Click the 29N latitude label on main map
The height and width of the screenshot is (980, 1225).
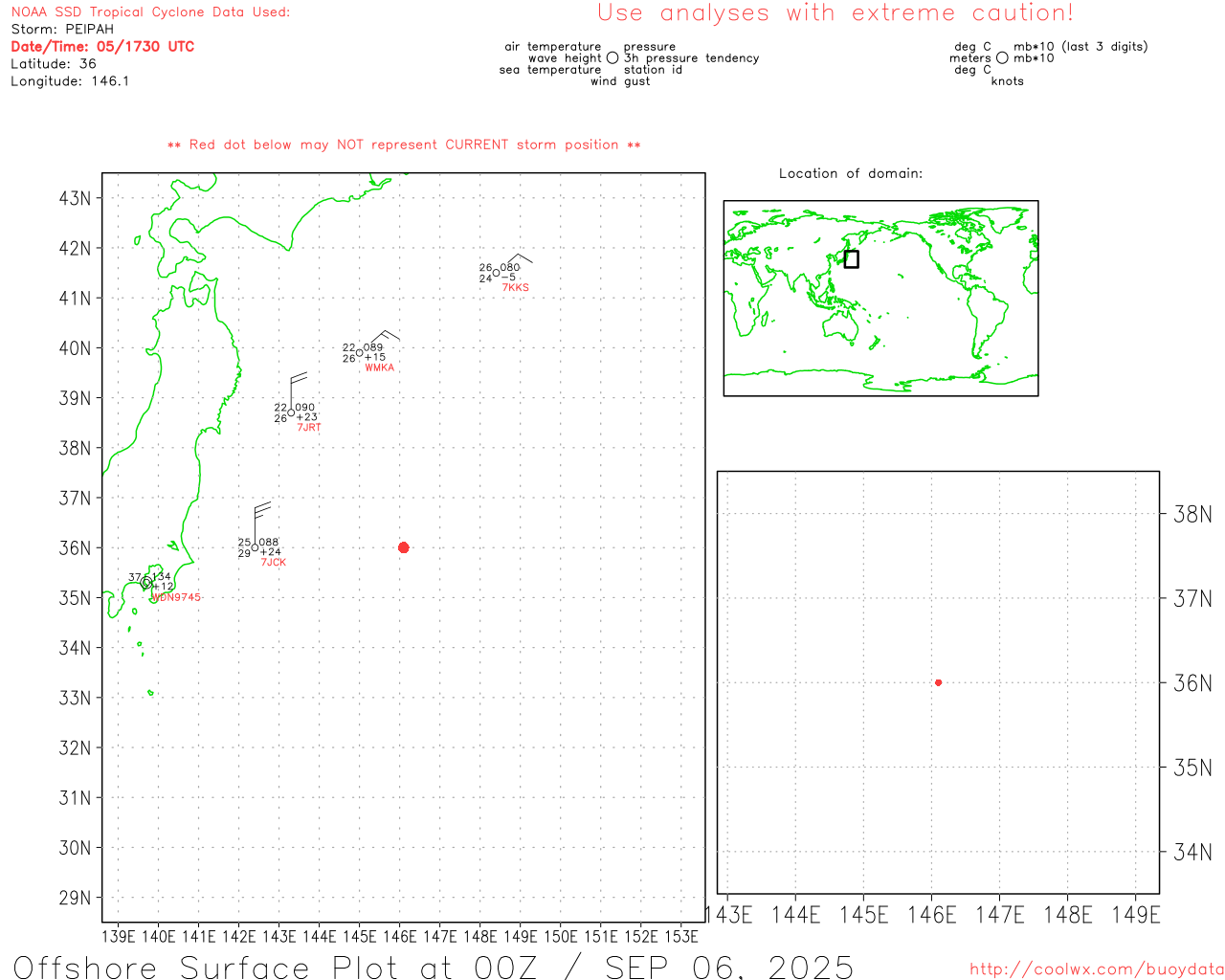click(76, 898)
